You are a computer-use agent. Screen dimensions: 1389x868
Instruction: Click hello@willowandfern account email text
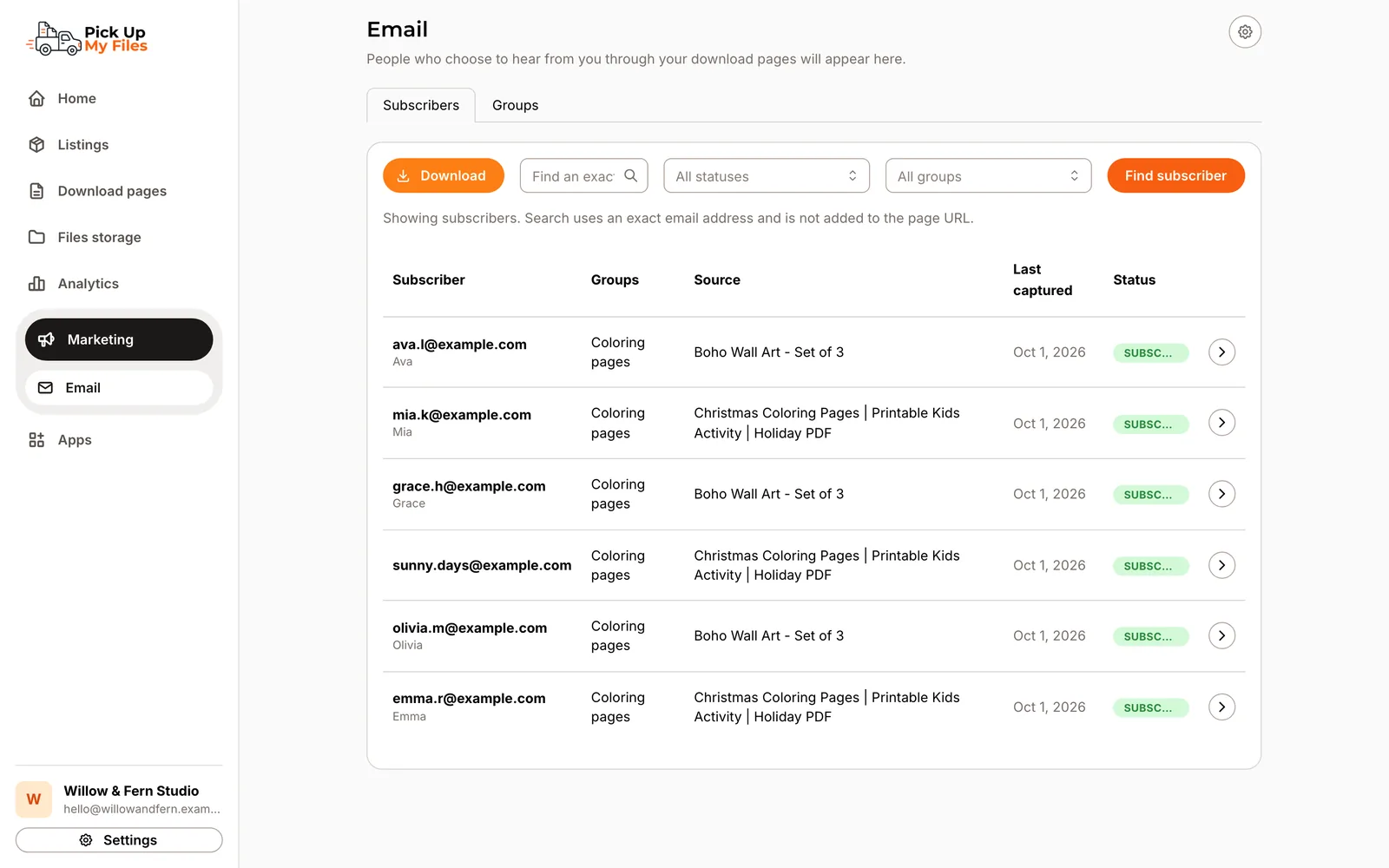coord(142,809)
